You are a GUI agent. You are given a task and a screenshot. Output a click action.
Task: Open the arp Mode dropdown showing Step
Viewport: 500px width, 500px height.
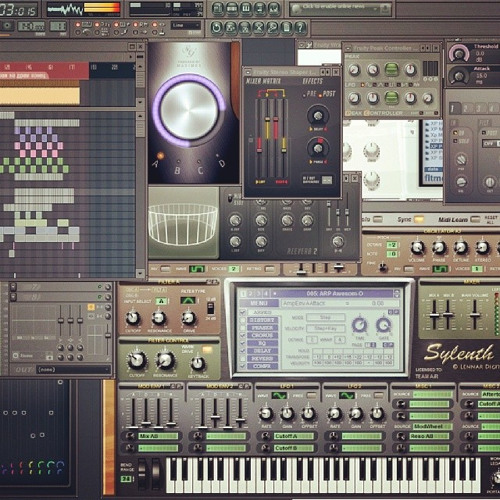pyautogui.click(x=325, y=317)
